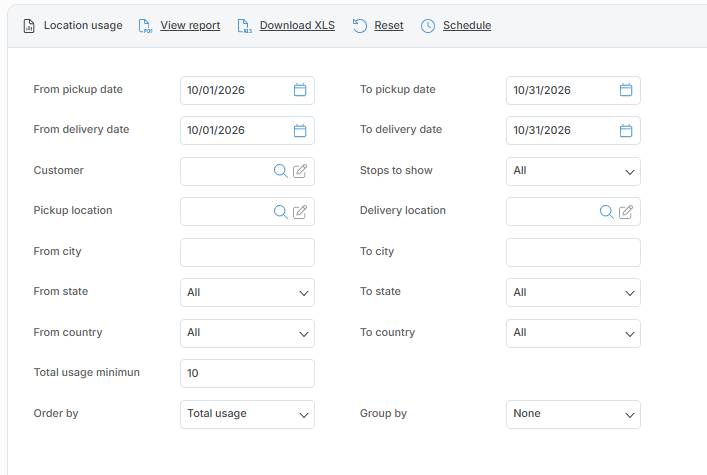Expand the To state dropdown

(x=573, y=293)
